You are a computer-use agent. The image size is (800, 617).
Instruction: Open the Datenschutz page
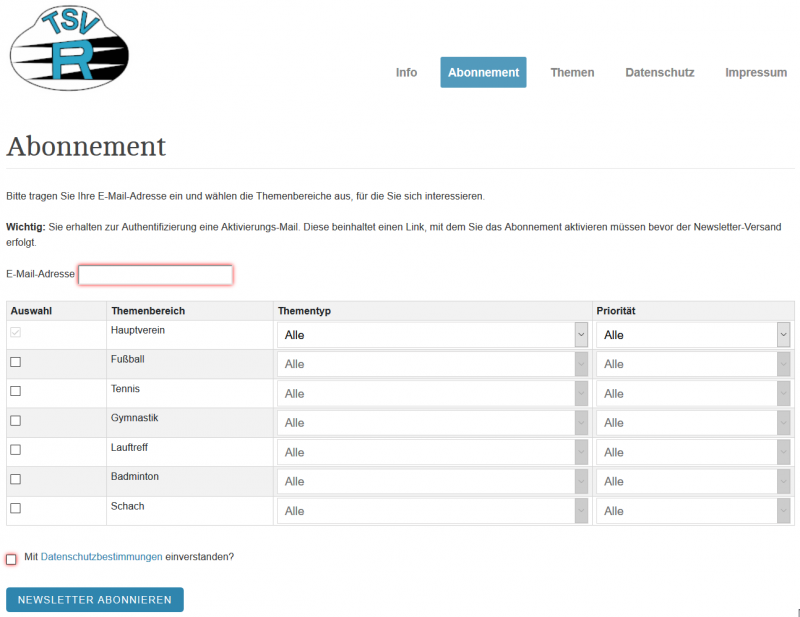click(x=659, y=73)
